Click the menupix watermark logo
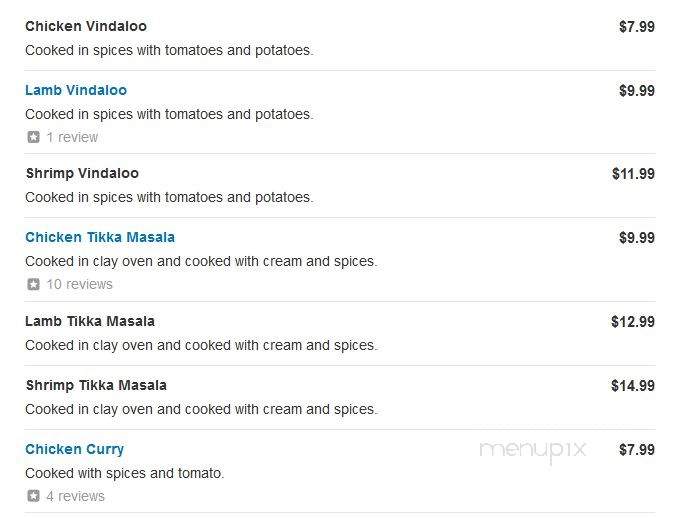 click(532, 451)
